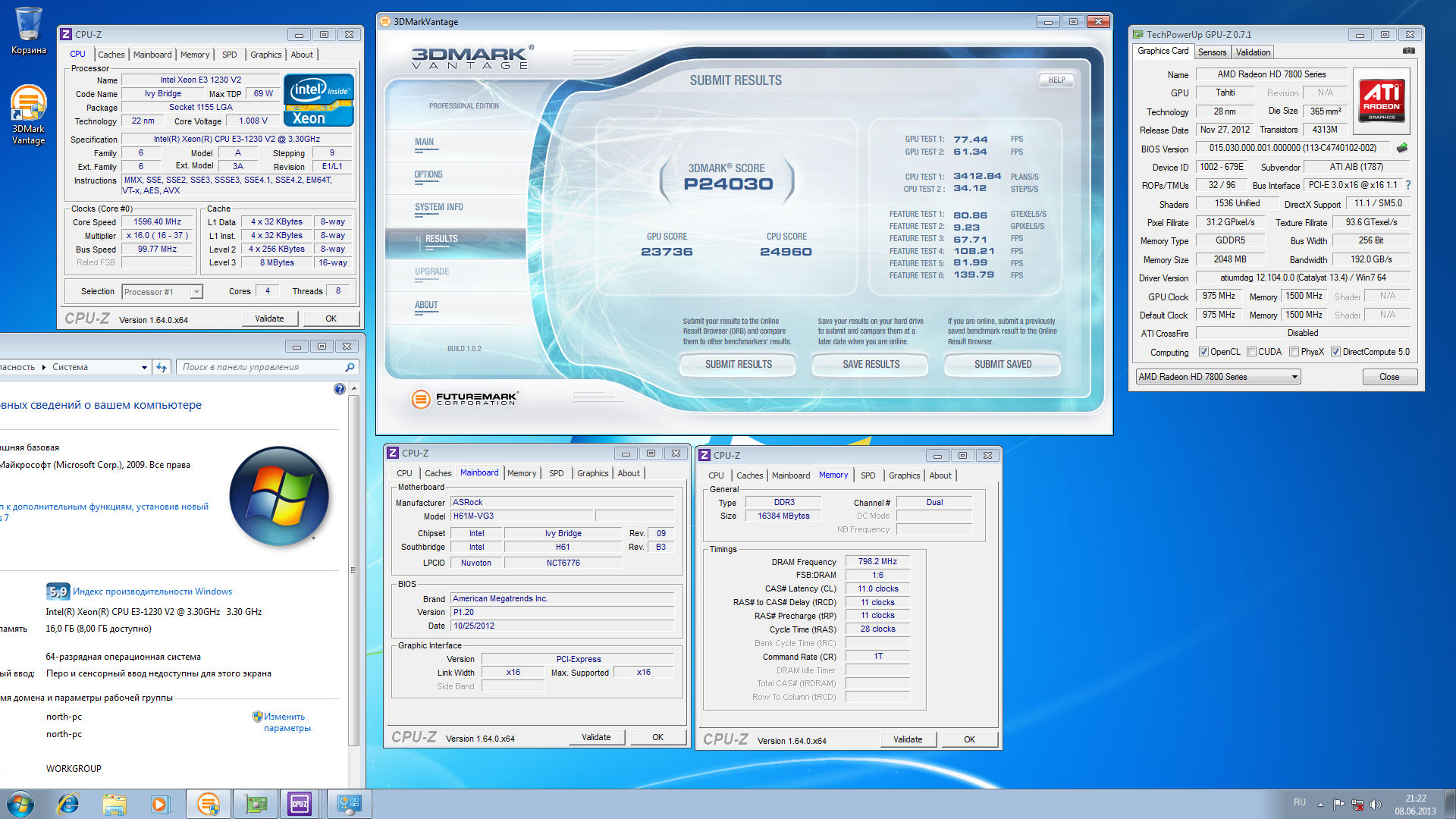Click the Система breadcrumb in address bar

(x=70, y=367)
